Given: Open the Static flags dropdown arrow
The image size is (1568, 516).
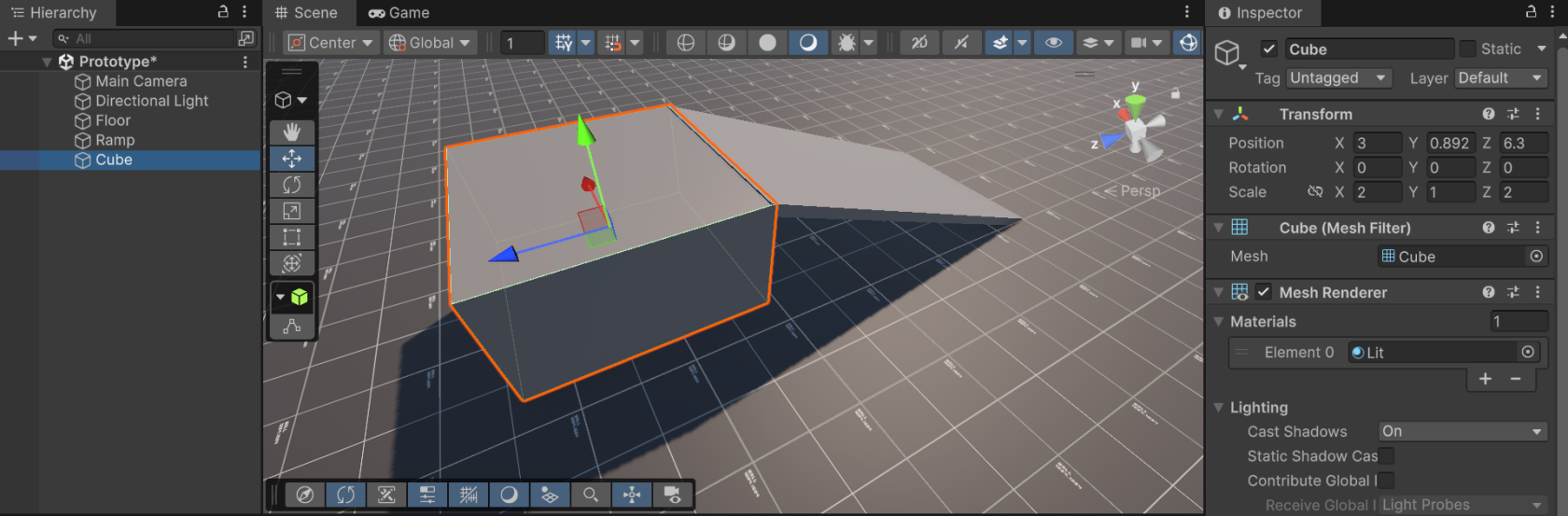Looking at the screenshot, I should 1542,49.
